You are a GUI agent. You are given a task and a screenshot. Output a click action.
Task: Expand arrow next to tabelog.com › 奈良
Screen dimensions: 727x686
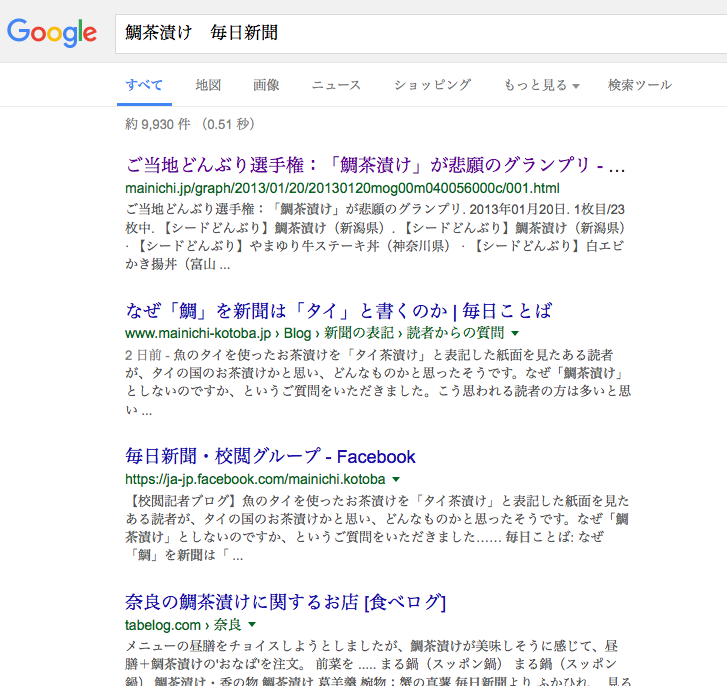pyautogui.click(x=252, y=624)
